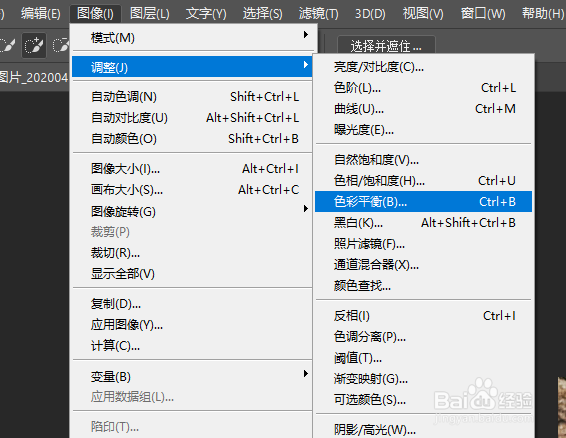Choose 自动色调(N) from the menu

pos(192,97)
